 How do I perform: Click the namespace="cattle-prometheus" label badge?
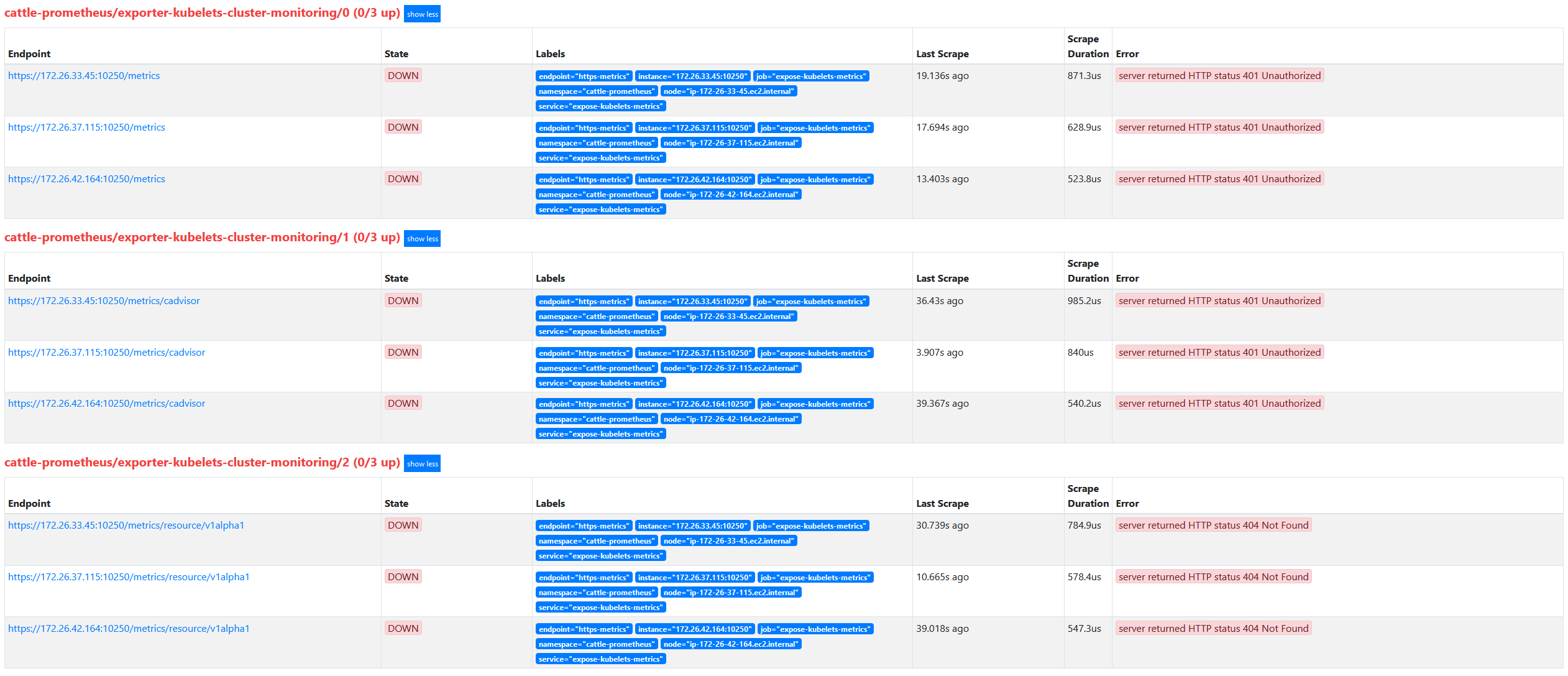pos(596,91)
